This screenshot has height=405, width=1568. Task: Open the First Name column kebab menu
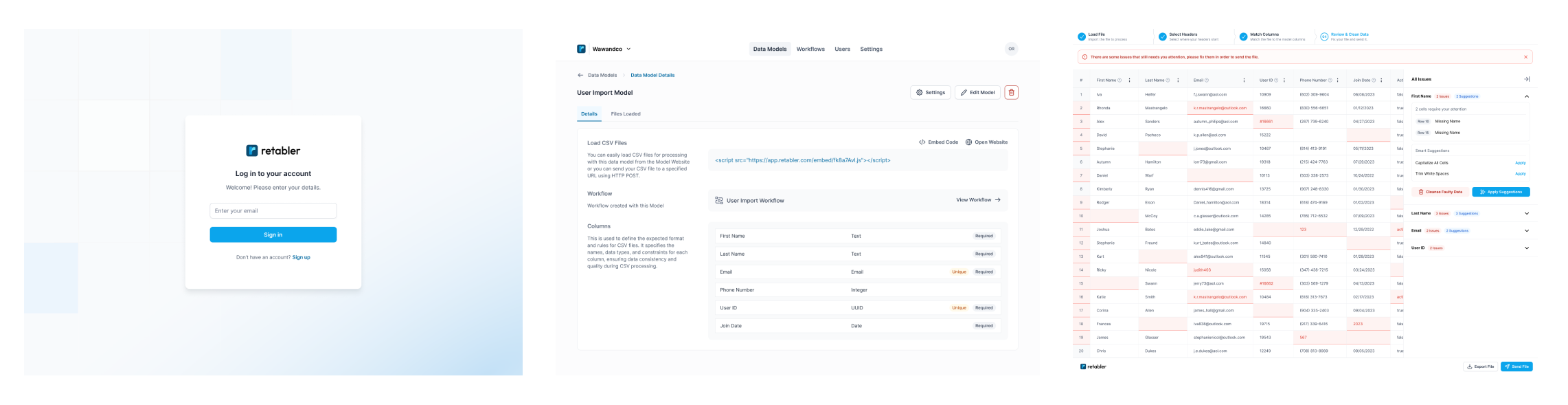pyautogui.click(x=1129, y=80)
